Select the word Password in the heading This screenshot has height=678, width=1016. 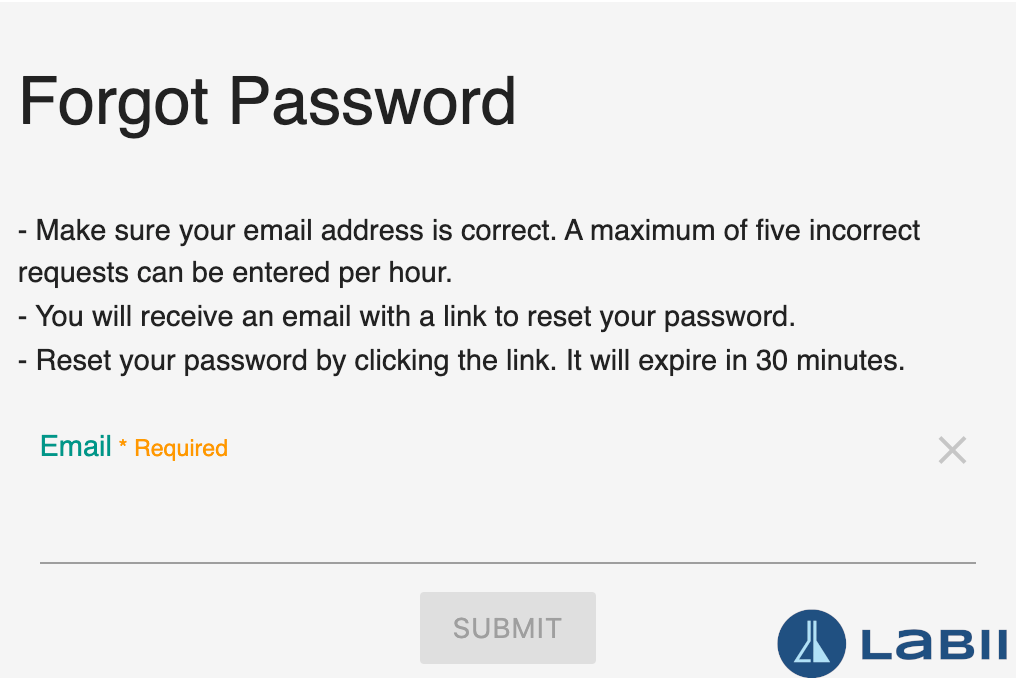(372, 101)
